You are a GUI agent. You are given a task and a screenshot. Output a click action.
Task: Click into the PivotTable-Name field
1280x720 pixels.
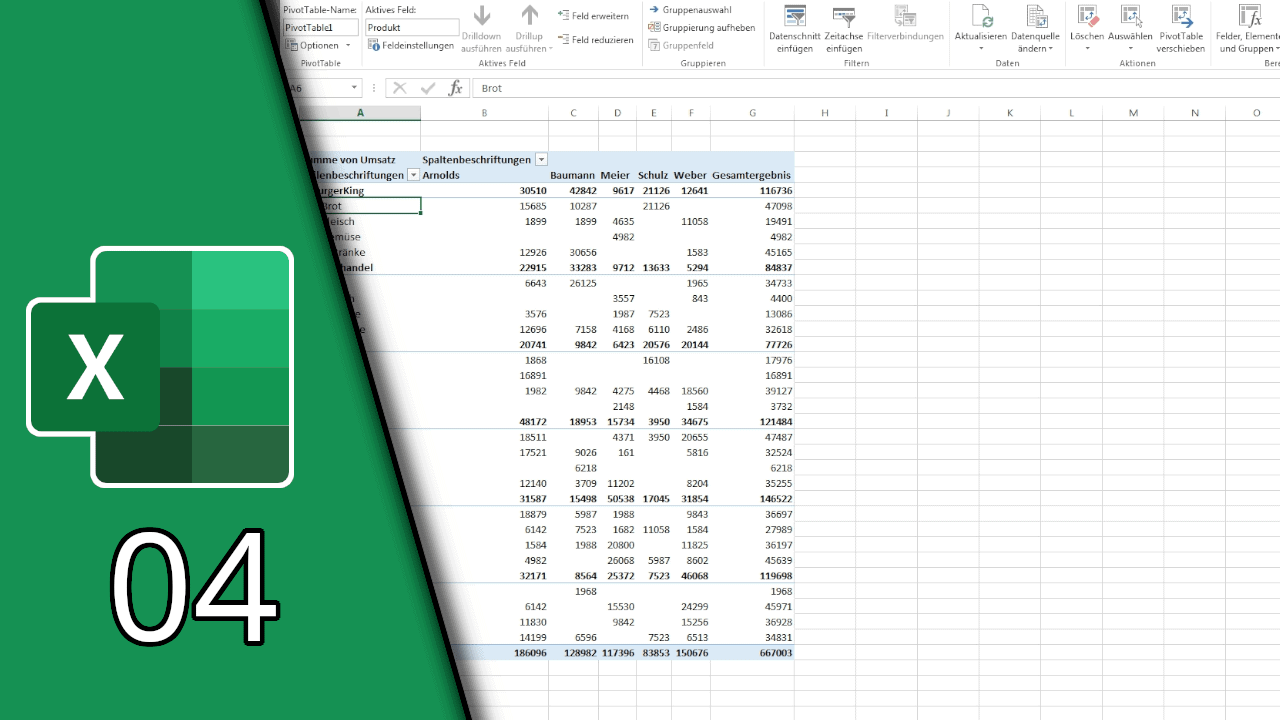pos(321,28)
